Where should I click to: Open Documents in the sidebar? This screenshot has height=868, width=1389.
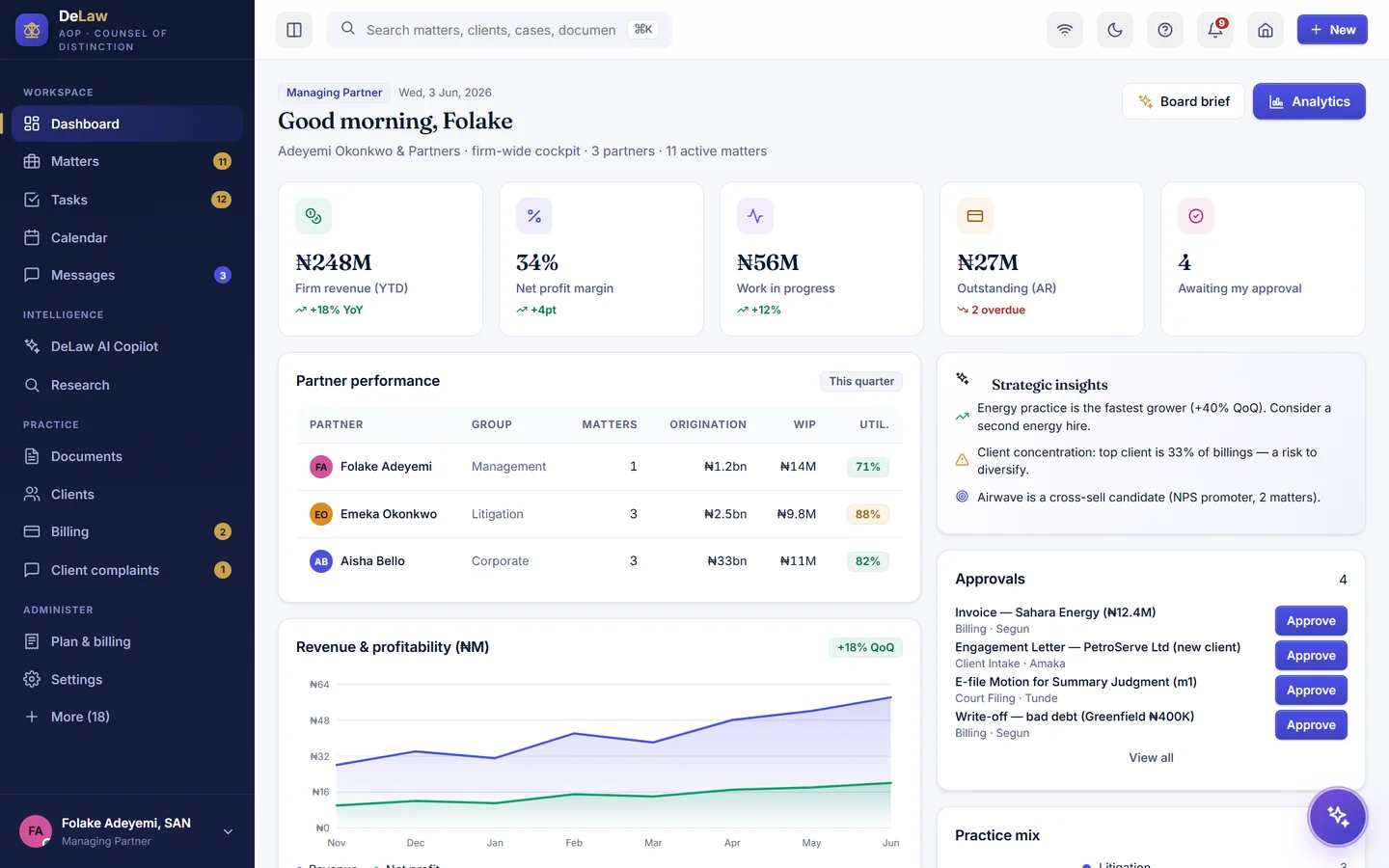127,456
